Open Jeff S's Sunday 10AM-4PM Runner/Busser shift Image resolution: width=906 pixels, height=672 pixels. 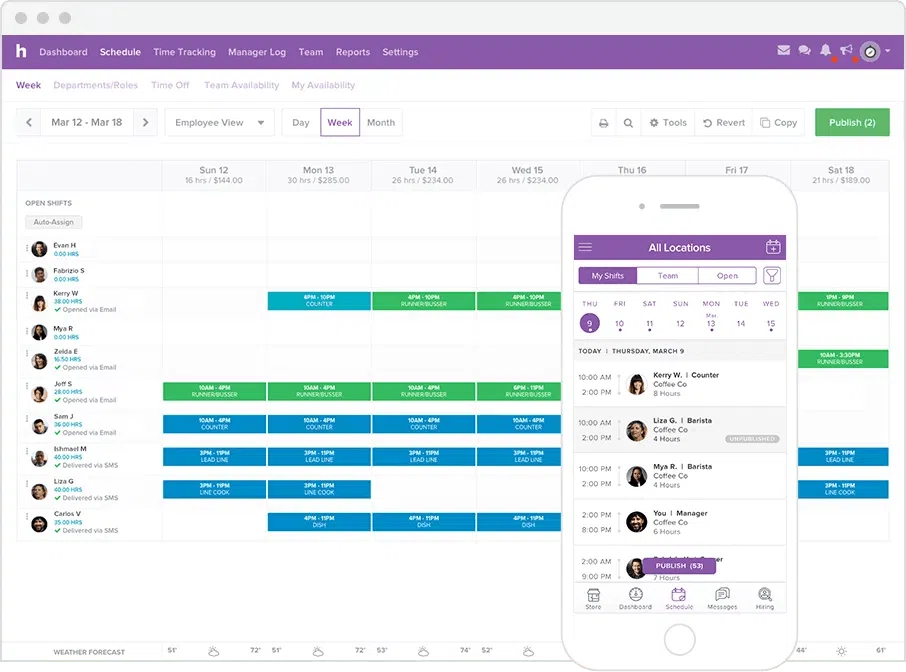(214, 391)
